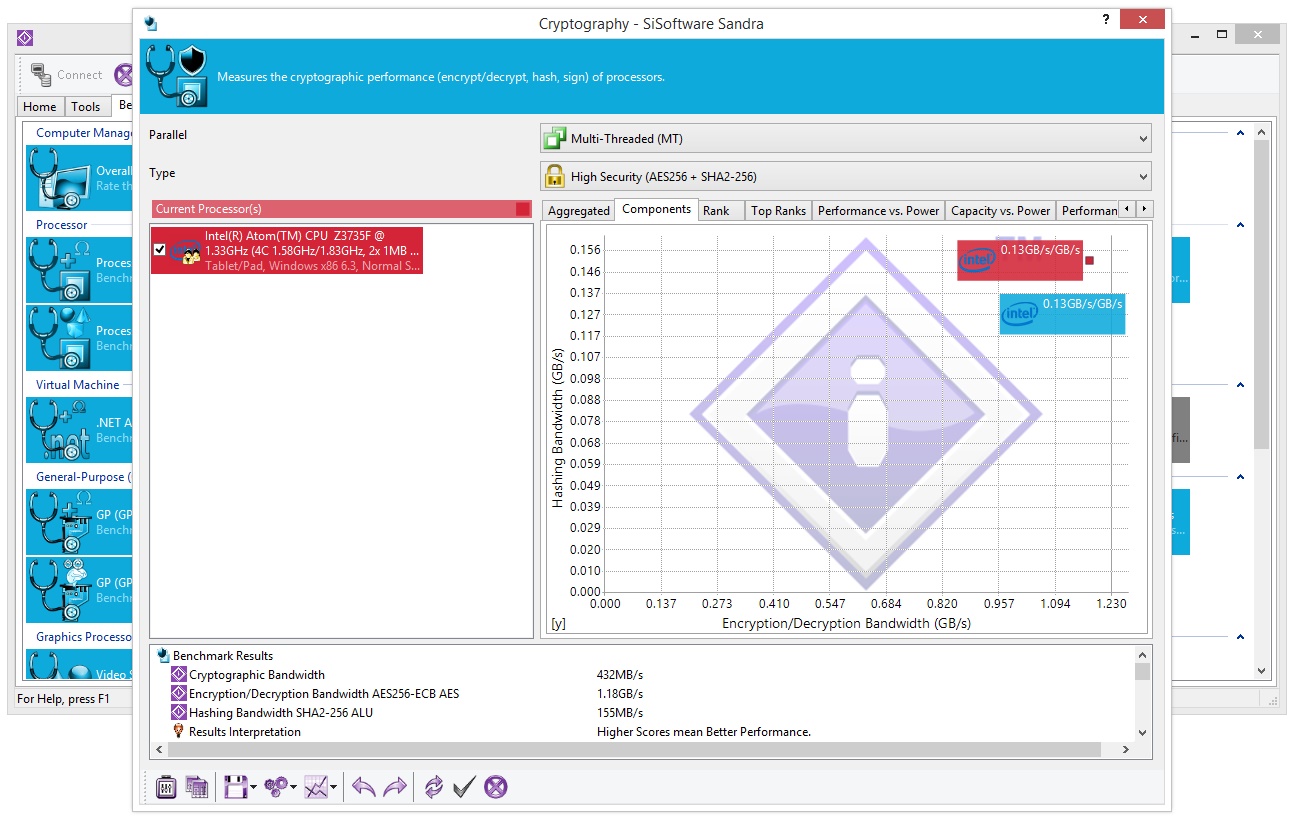Open Home tab in Sandra main window
This screenshot has width=1296, height=819.
[40, 106]
